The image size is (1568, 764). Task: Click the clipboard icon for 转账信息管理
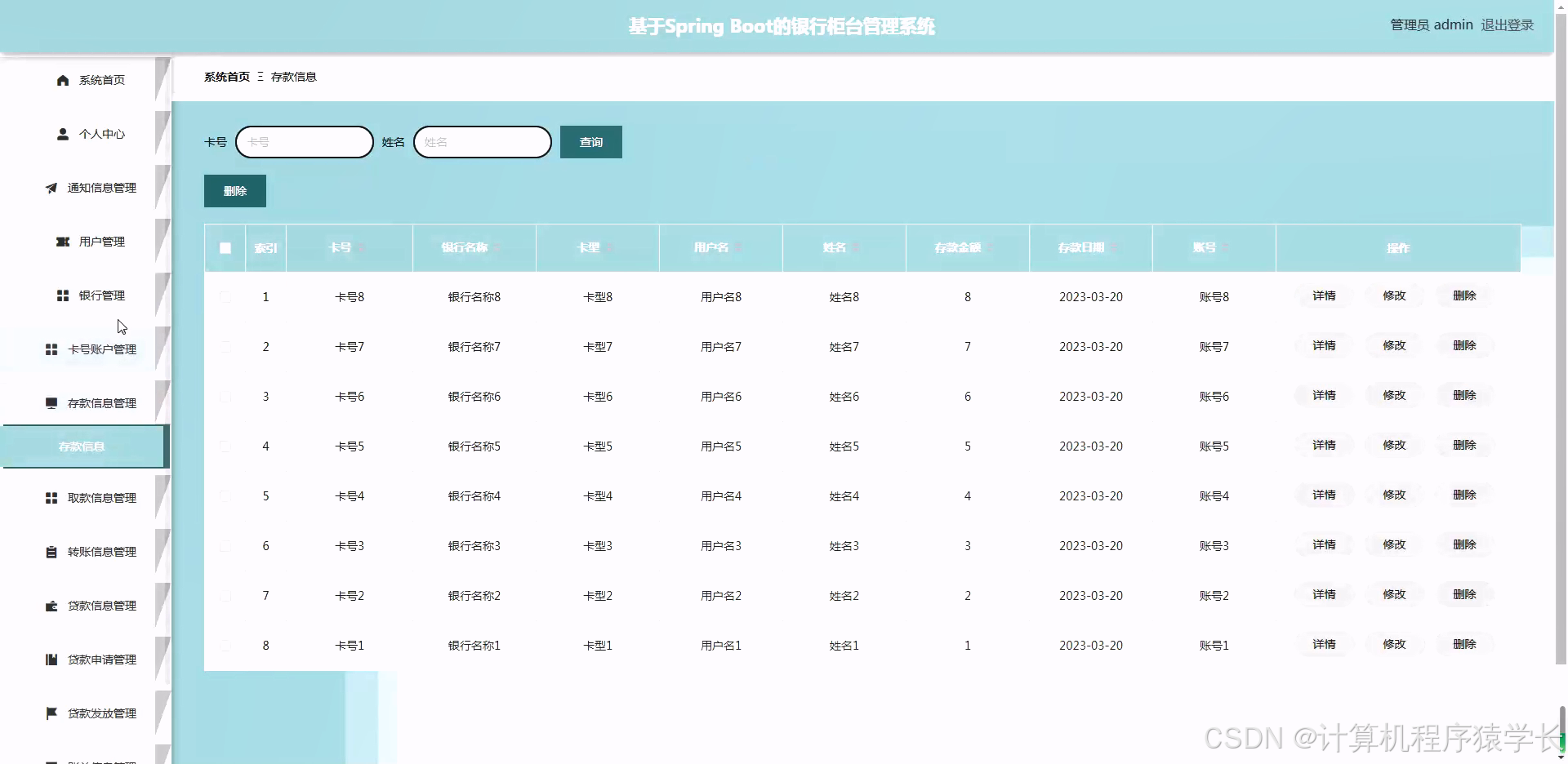pyautogui.click(x=51, y=552)
